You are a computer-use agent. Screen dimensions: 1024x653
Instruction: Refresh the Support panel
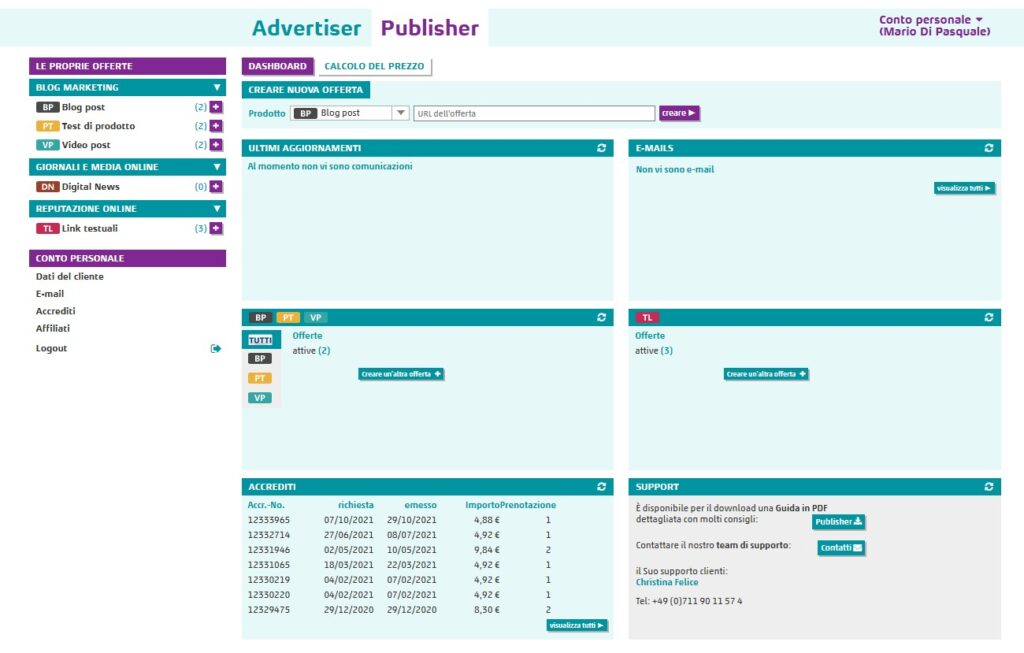pyautogui.click(x=989, y=486)
